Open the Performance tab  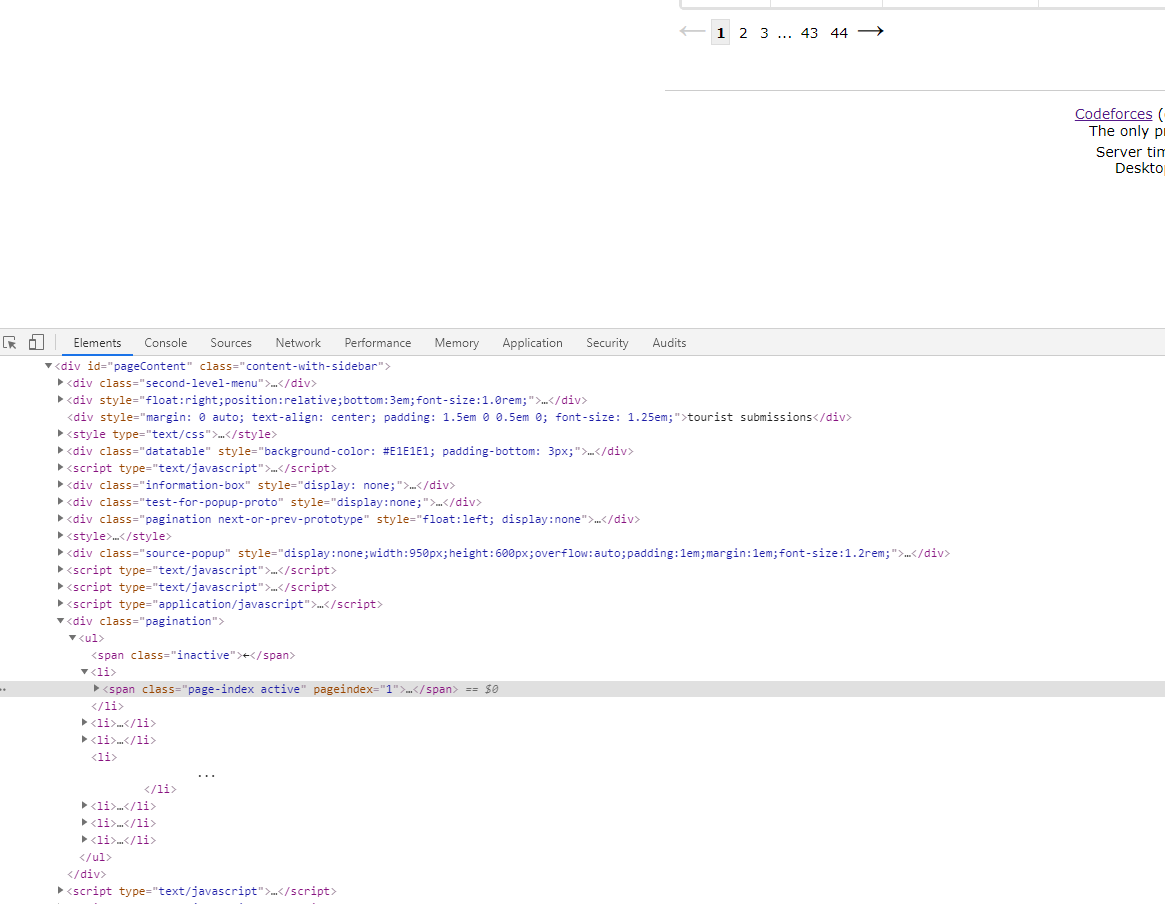377,343
